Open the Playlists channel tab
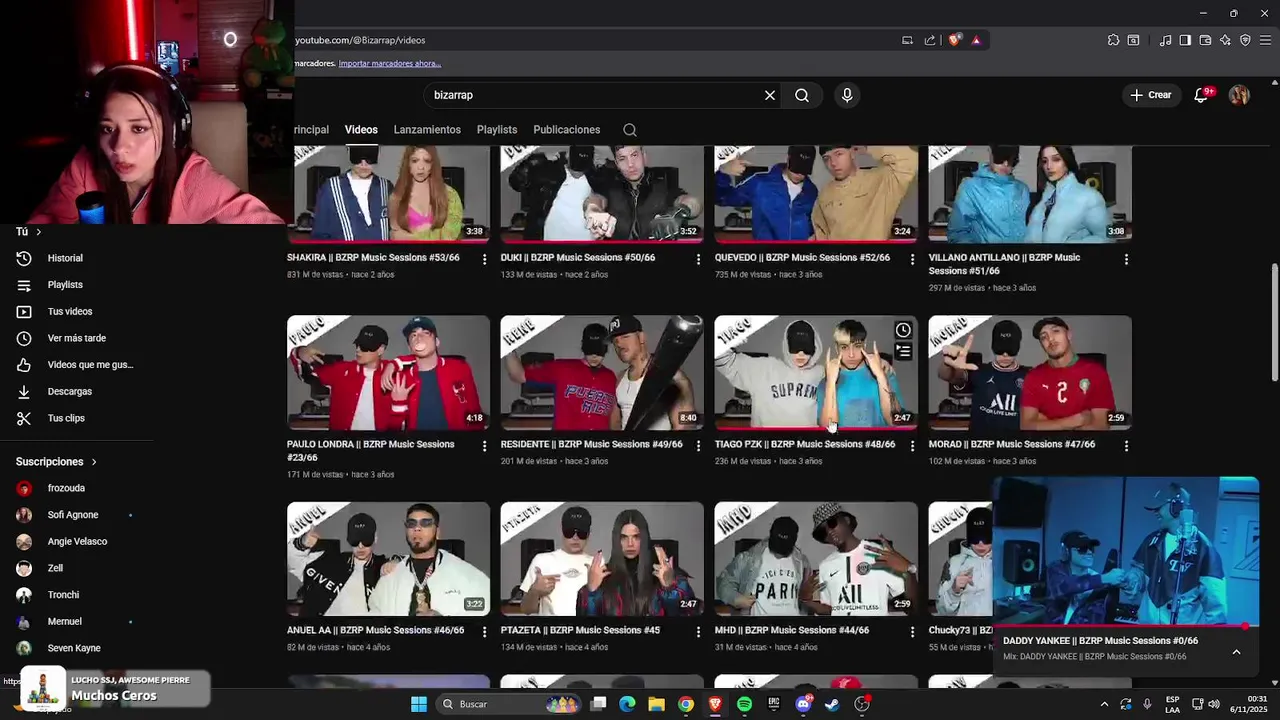Screen dimensions: 1280x720 pos(497,130)
